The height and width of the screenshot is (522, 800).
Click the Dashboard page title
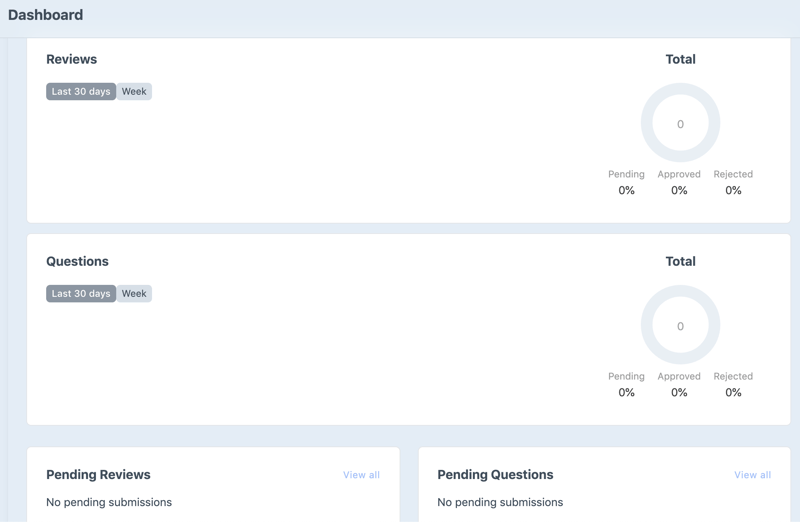[46, 15]
